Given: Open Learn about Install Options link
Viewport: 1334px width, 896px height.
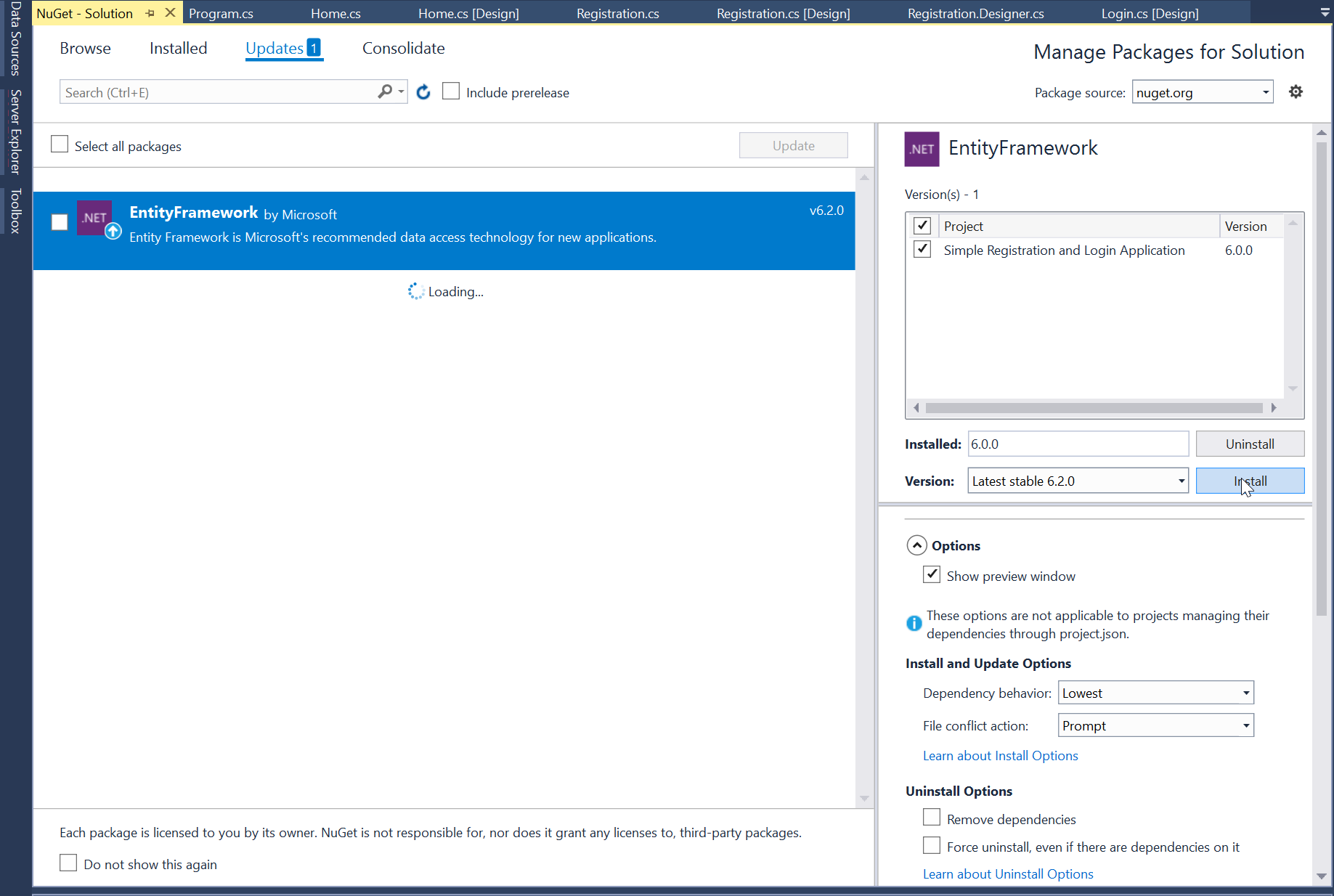Looking at the screenshot, I should (1000, 755).
